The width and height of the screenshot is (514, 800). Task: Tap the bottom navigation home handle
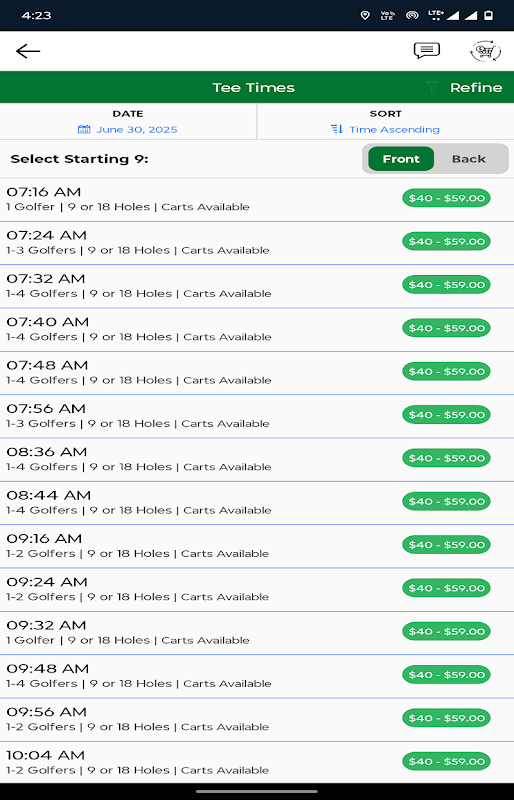[x=257, y=791]
